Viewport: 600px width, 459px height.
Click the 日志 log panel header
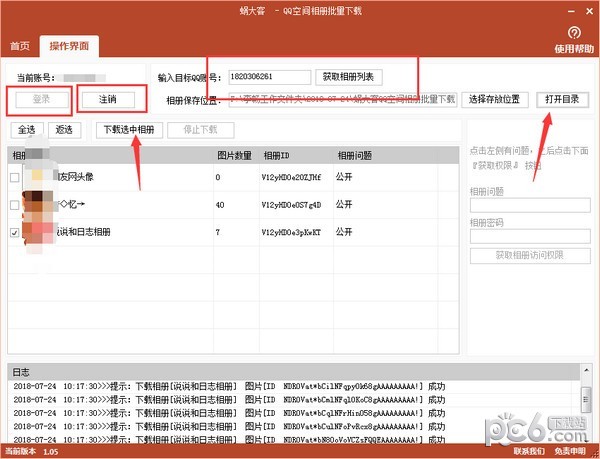tap(294, 372)
